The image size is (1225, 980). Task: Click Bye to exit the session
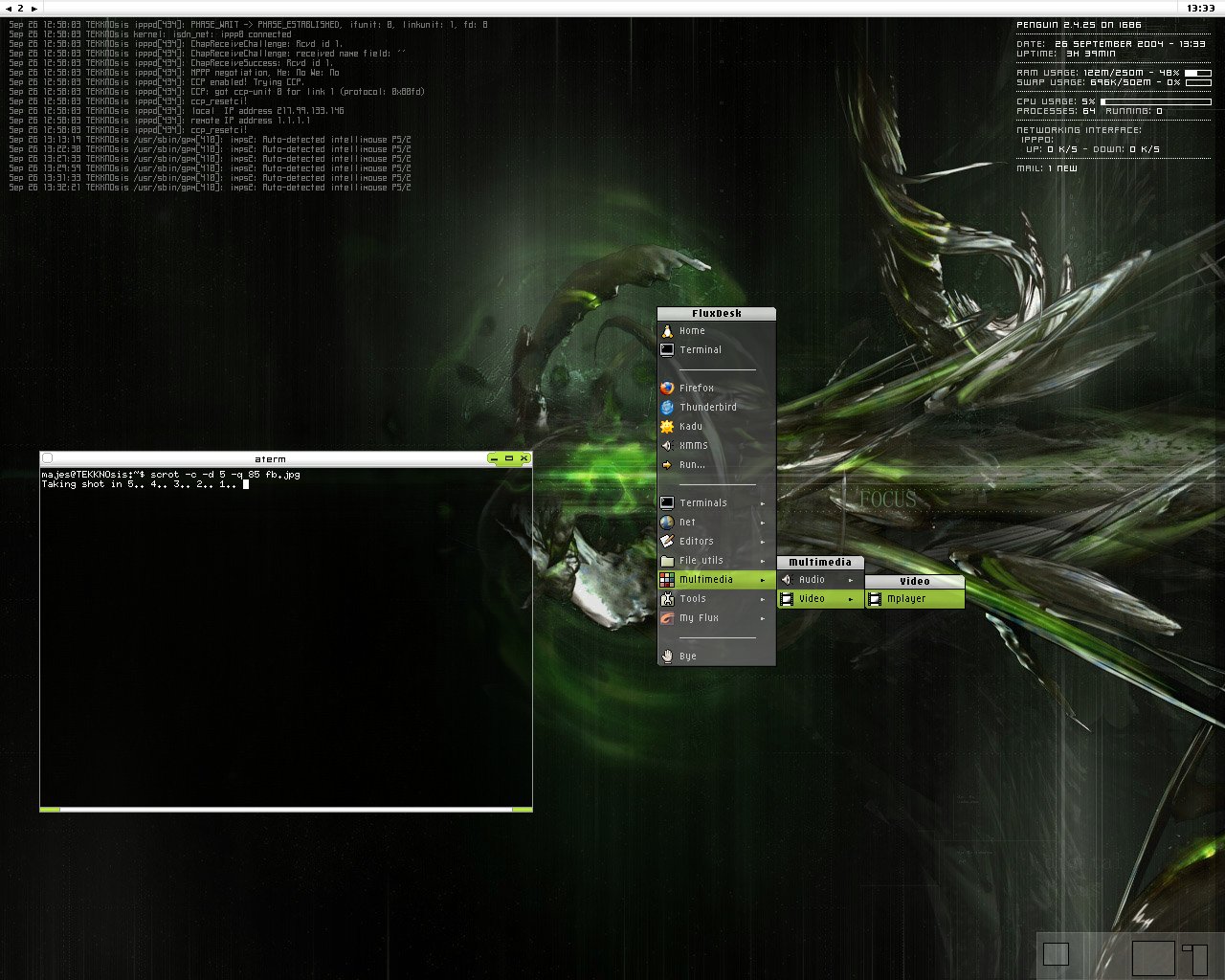[x=687, y=657]
